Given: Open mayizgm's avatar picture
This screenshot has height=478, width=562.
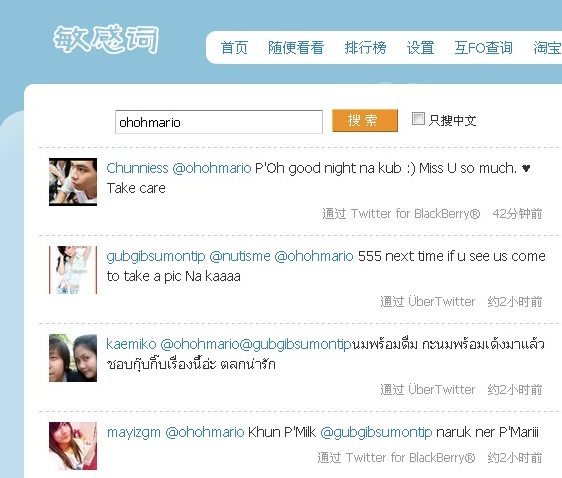Looking at the screenshot, I should [x=73, y=446].
